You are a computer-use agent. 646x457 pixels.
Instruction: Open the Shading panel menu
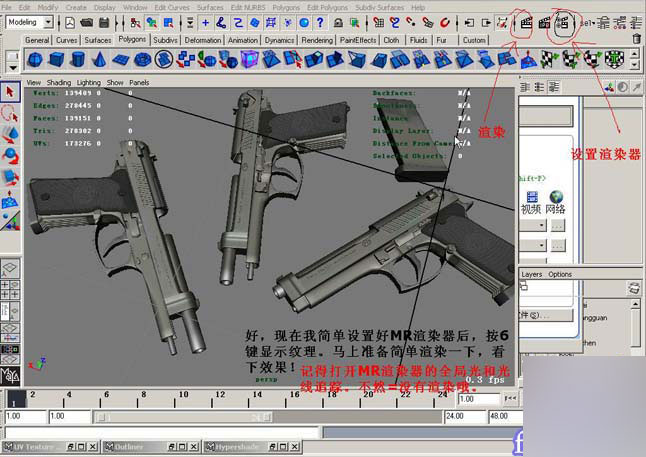pyautogui.click(x=59, y=82)
